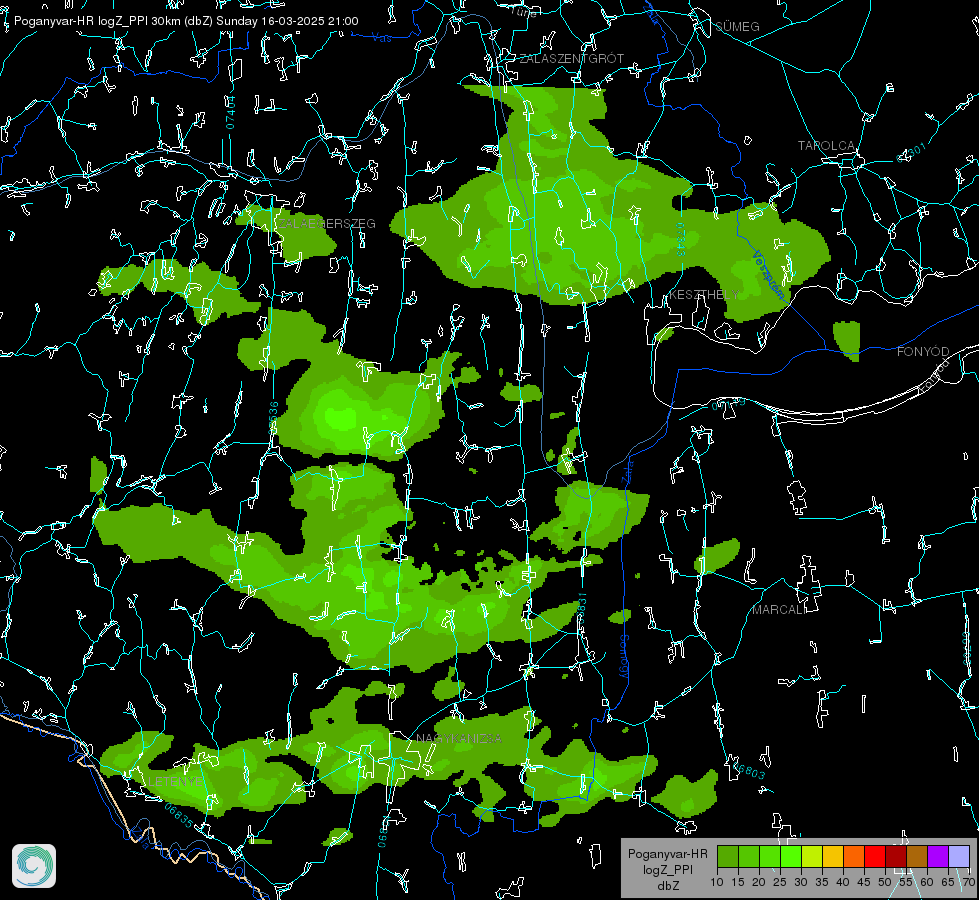Click the legend 'dbZ' unit label

pyautogui.click(x=668, y=886)
